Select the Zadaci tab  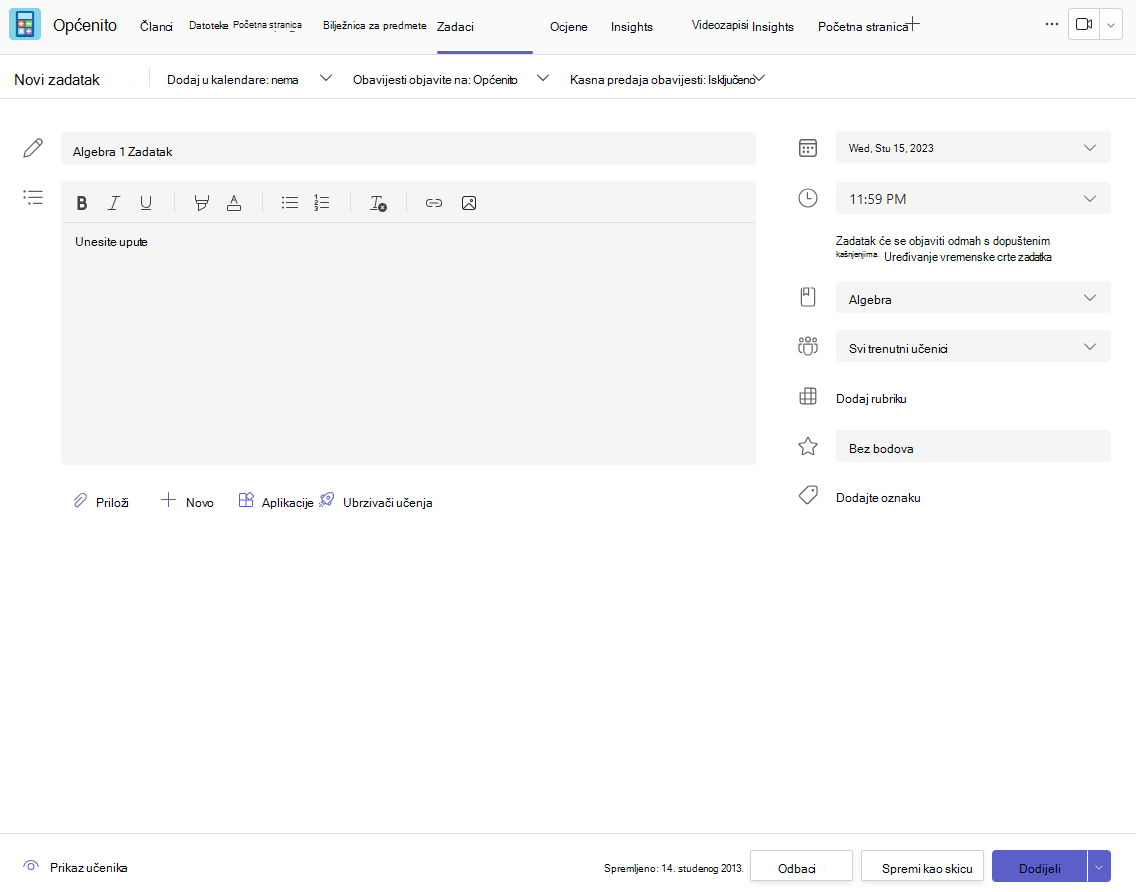click(455, 27)
